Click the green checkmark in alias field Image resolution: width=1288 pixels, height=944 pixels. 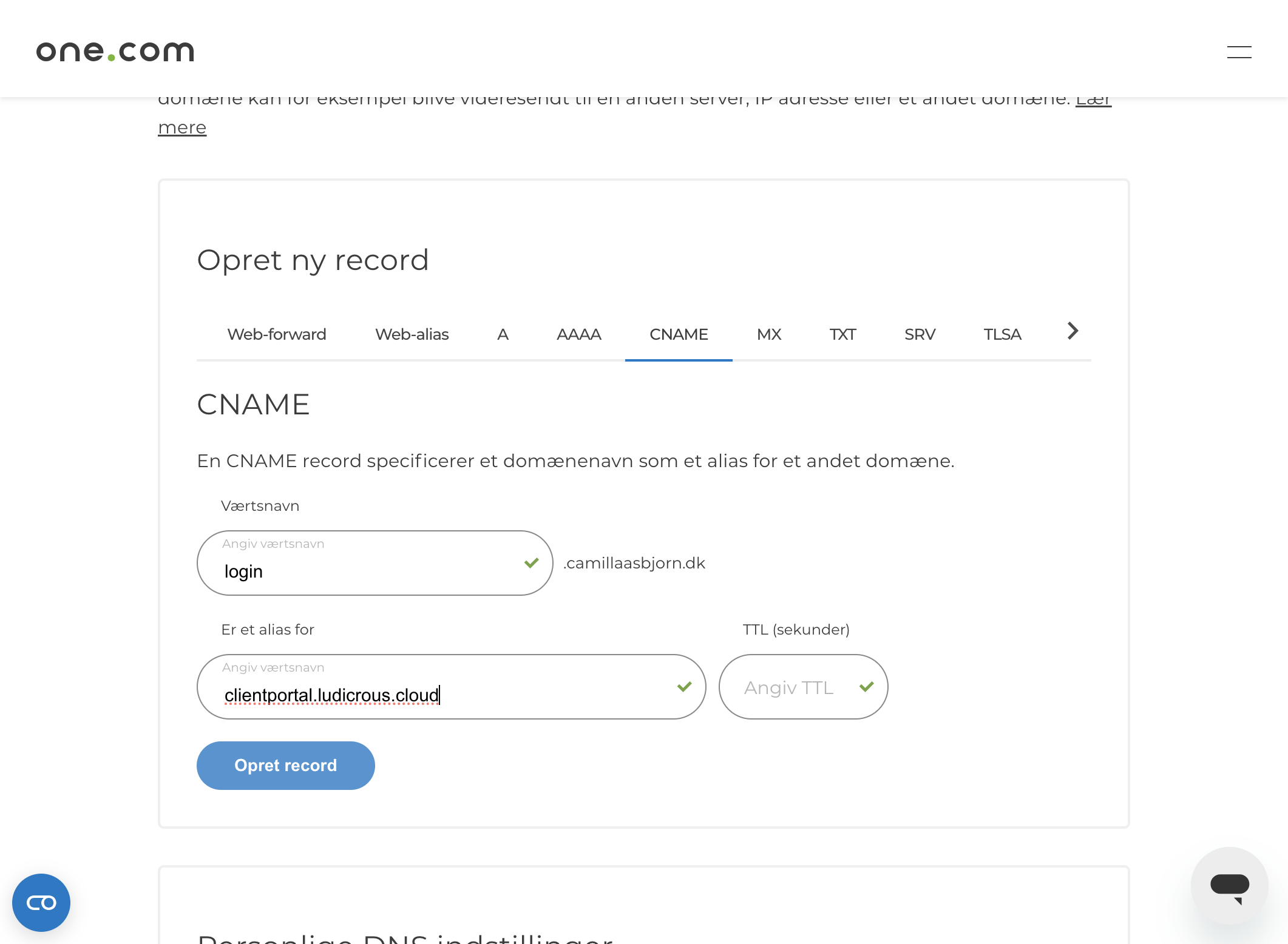(x=684, y=687)
